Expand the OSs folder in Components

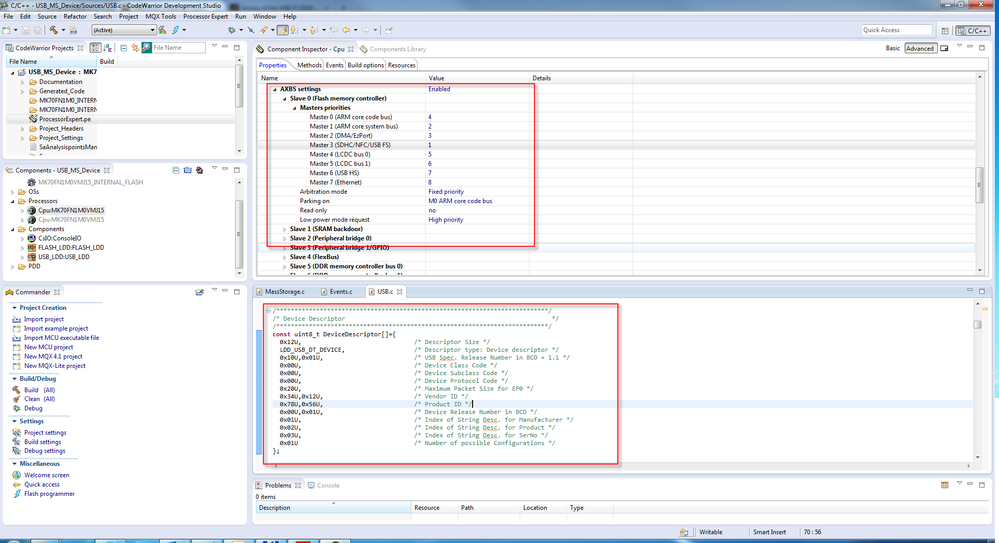pyautogui.click(x=13, y=192)
